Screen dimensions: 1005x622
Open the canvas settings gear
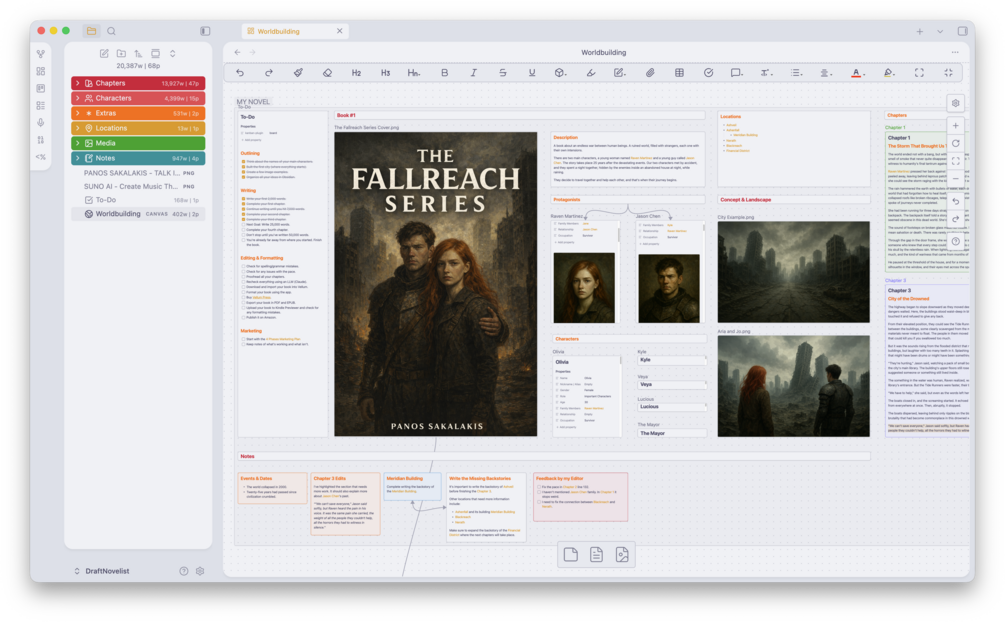(956, 103)
